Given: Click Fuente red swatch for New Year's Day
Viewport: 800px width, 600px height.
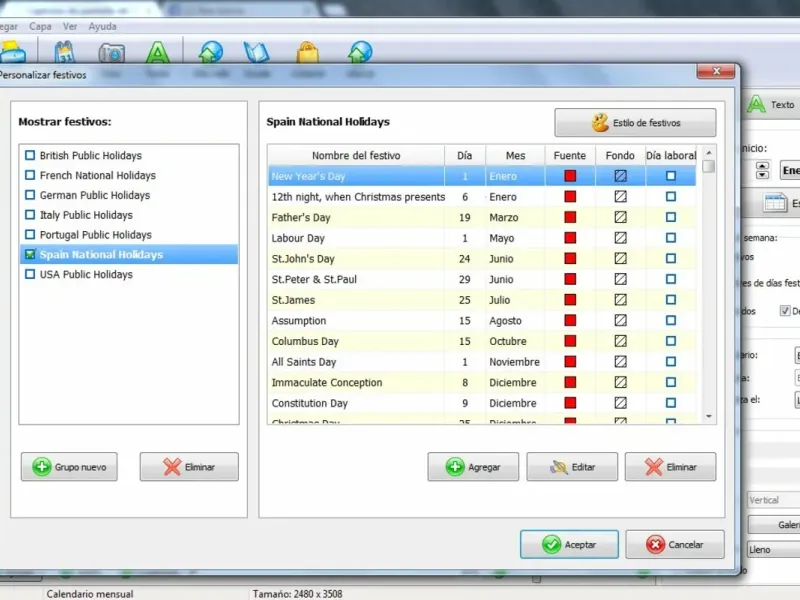Looking at the screenshot, I should pos(570,176).
